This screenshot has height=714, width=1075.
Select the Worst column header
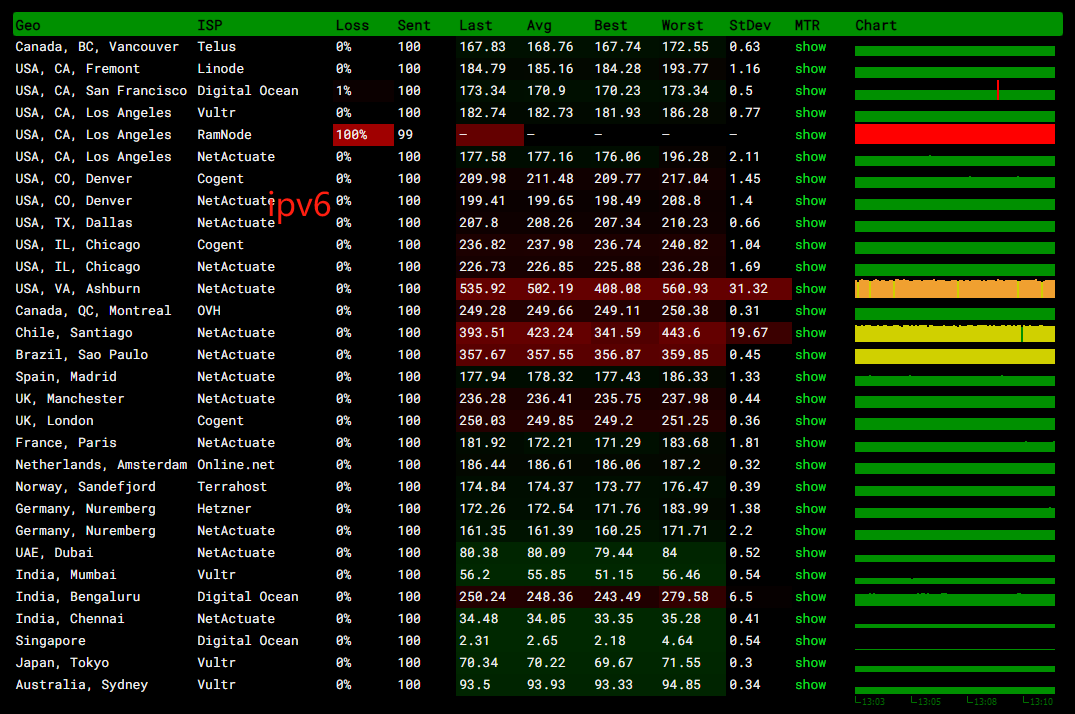[682, 25]
